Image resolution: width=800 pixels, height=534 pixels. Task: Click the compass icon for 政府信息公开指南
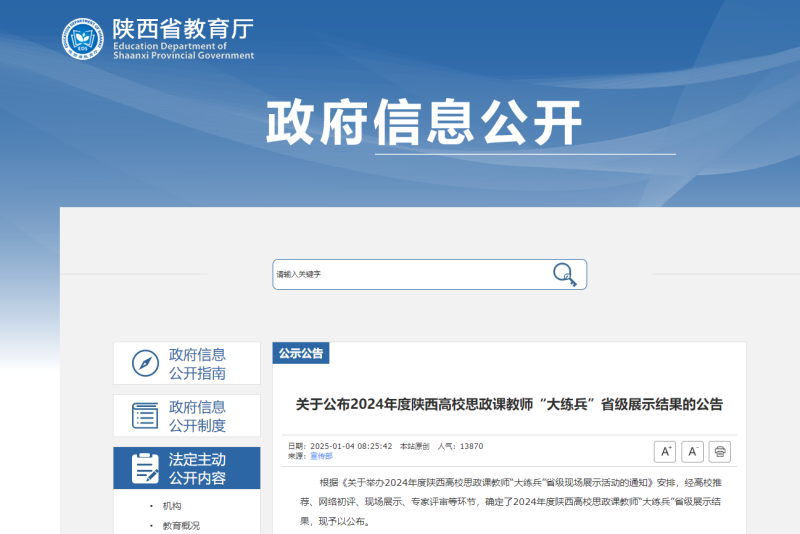(x=146, y=363)
